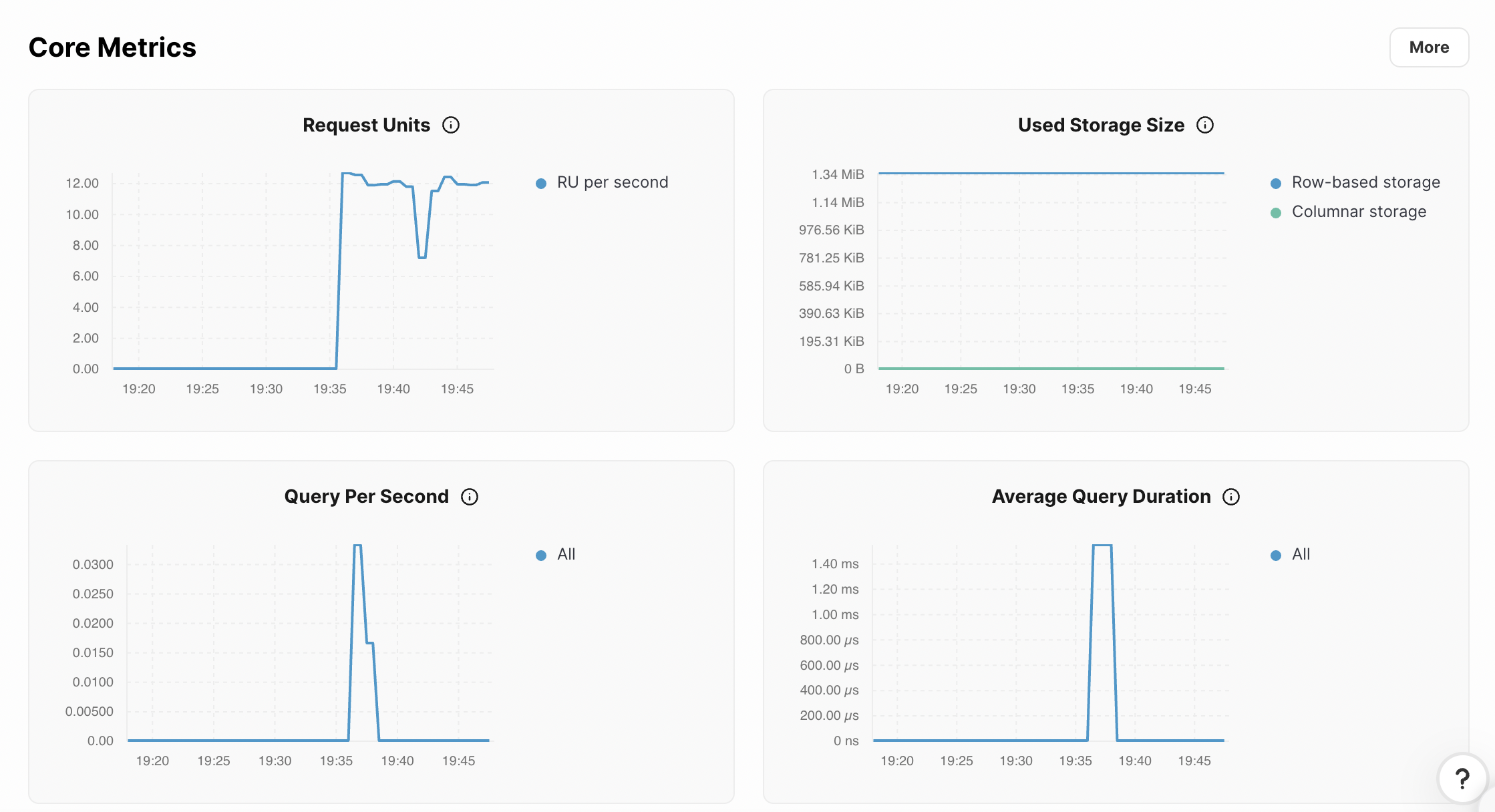The height and width of the screenshot is (812, 1495).
Task: Toggle the All series in Query Per Second
Action: [566, 554]
